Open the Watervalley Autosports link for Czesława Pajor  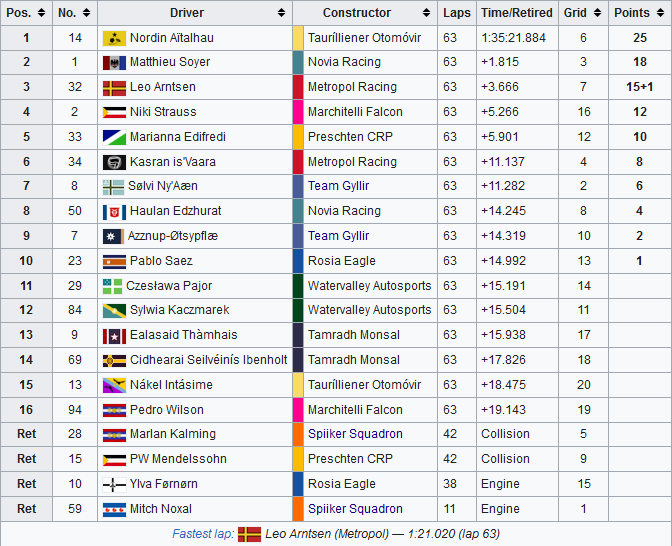click(x=370, y=286)
